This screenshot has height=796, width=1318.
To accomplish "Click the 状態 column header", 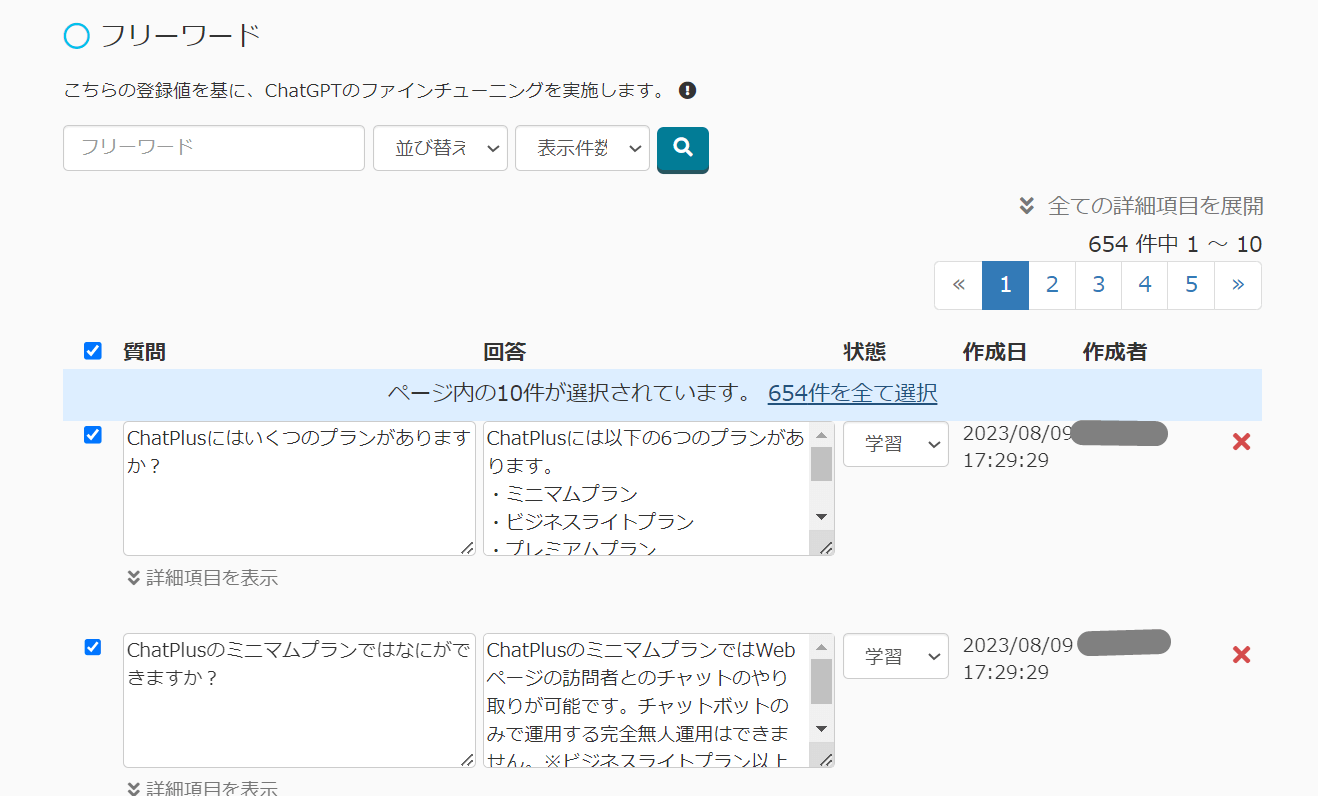I will tap(864, 352).
